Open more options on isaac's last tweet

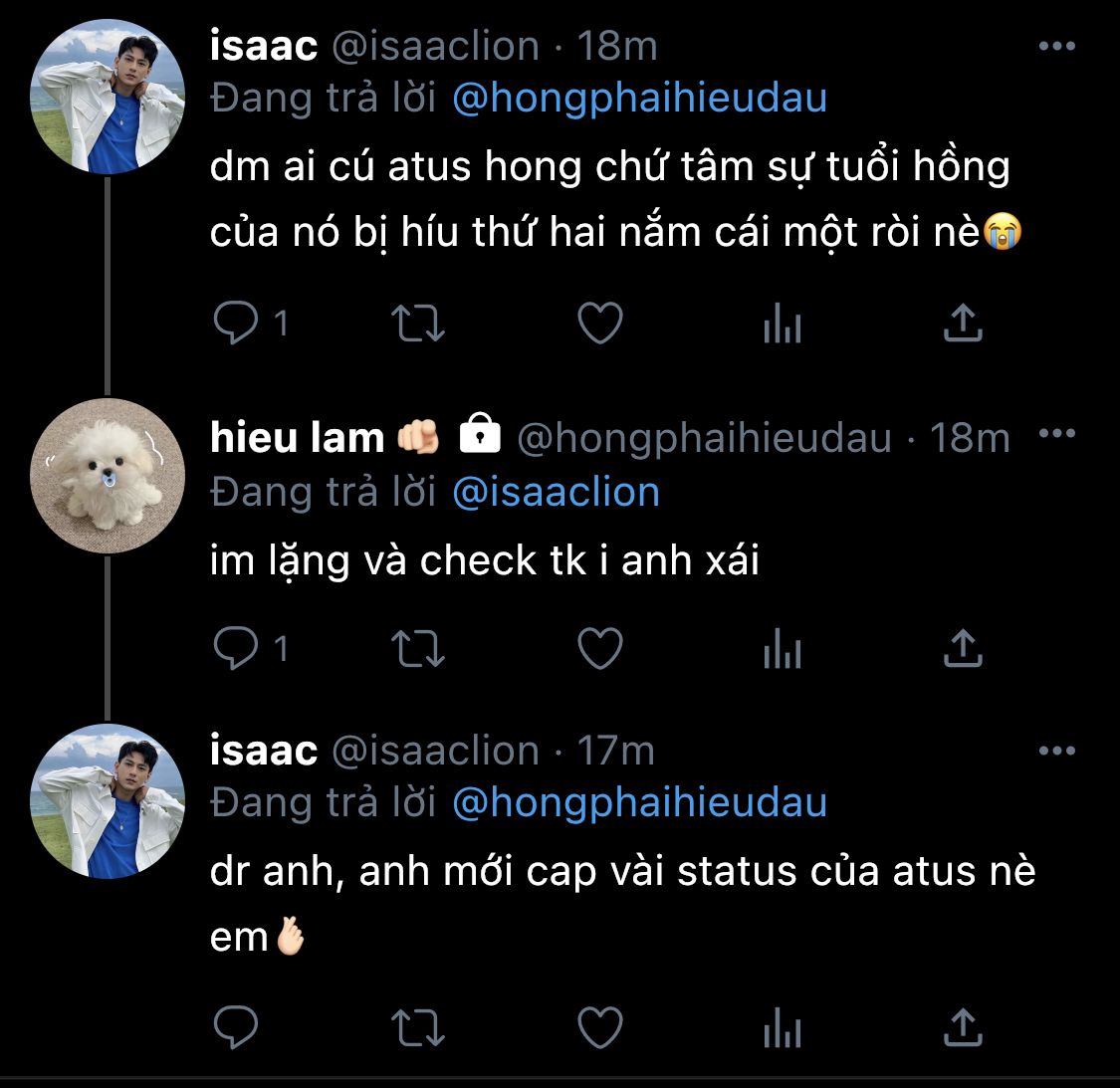[1056, 752]
